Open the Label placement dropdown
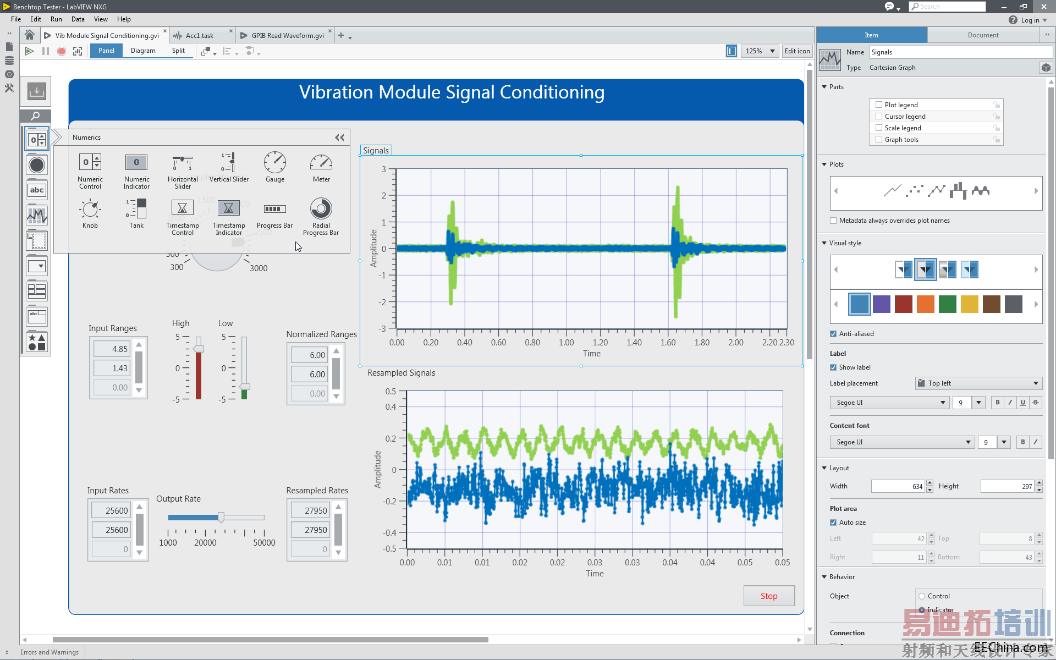Image resolution: width=1056 pixels, height=660 pixels. point(978,383)
